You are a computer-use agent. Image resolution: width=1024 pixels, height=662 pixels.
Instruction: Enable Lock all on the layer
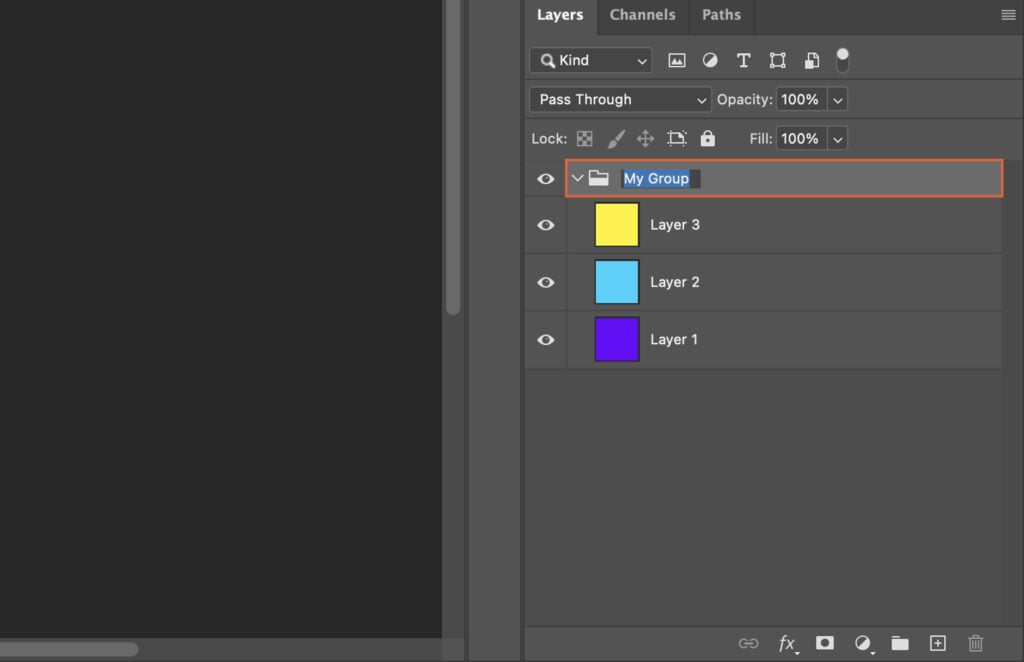(x=708, y=138)
